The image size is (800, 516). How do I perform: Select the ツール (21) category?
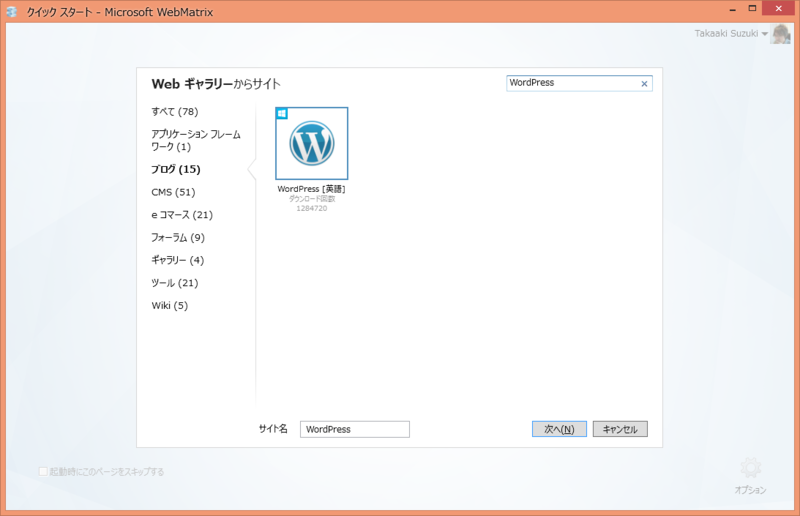pos(175,283)
